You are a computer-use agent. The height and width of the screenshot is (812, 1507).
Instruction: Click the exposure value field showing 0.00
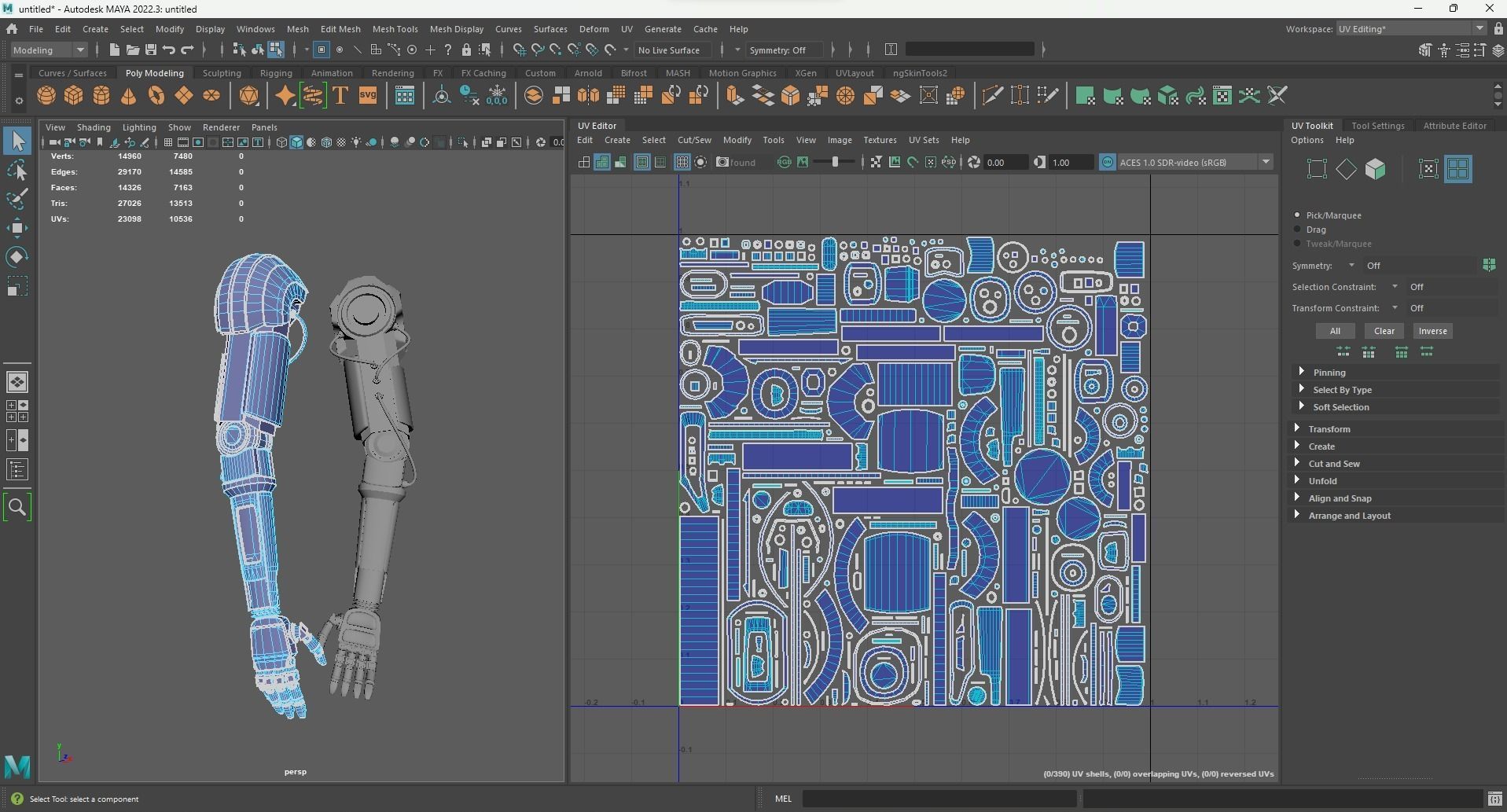tap(1005, 162)
